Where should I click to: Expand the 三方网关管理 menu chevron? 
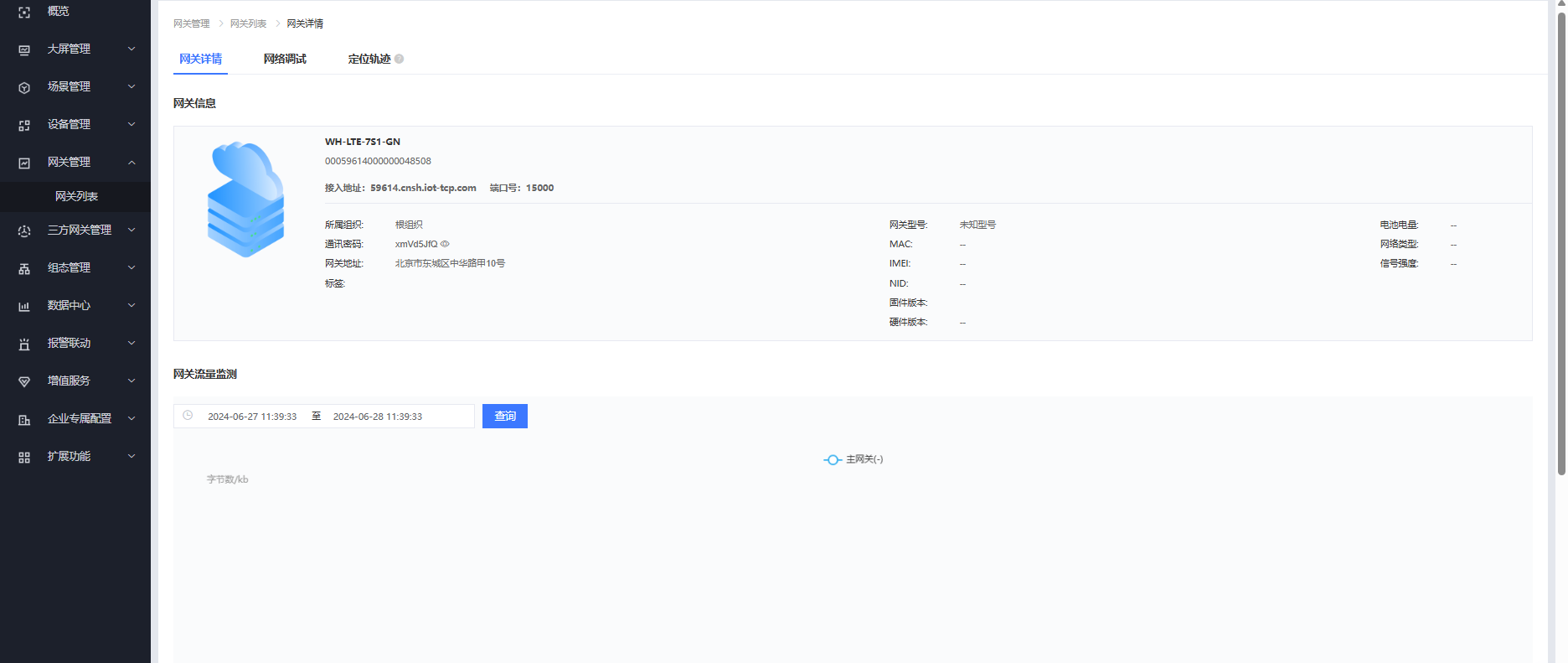click(x=132, y=230)
